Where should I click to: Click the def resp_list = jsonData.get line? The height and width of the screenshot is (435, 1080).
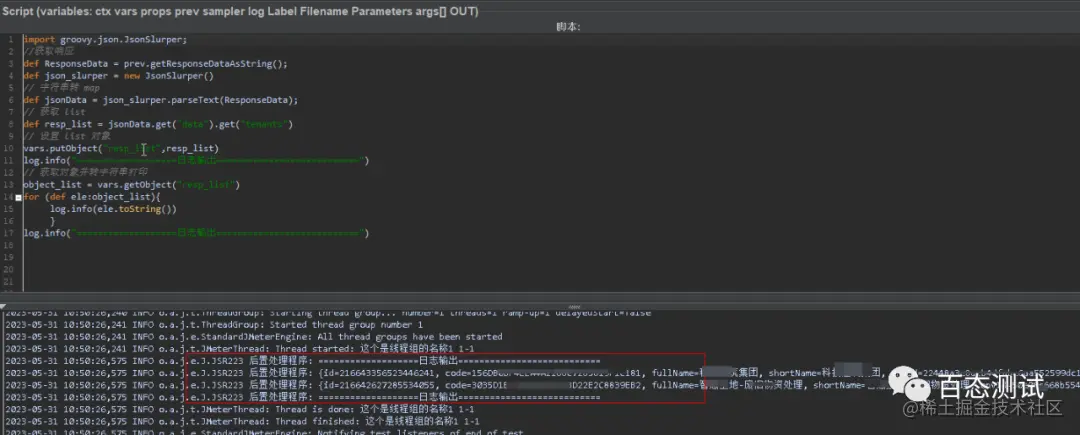click(158, 125)
